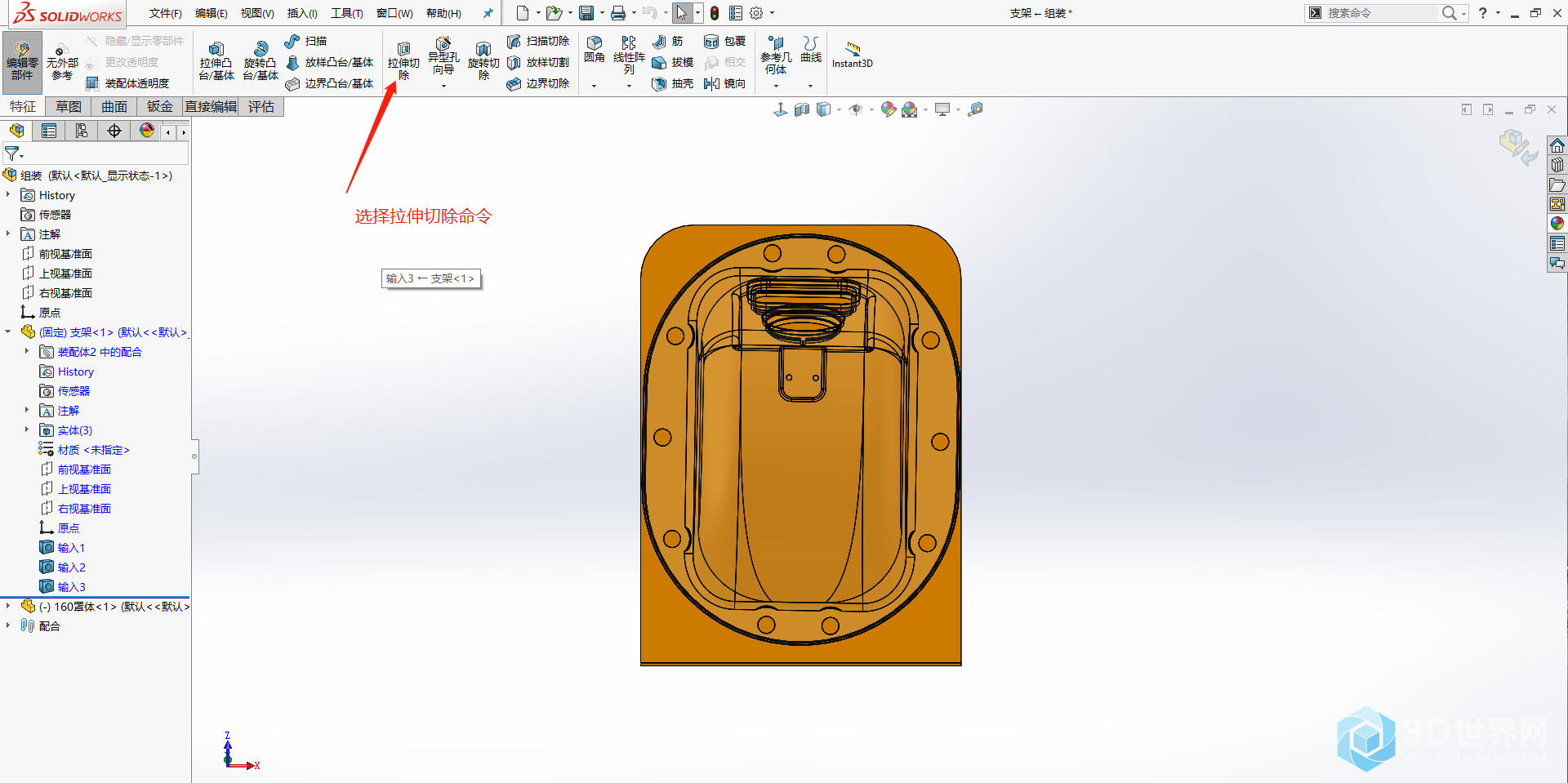Open the feature tree filter dropdown

[14, 153]
